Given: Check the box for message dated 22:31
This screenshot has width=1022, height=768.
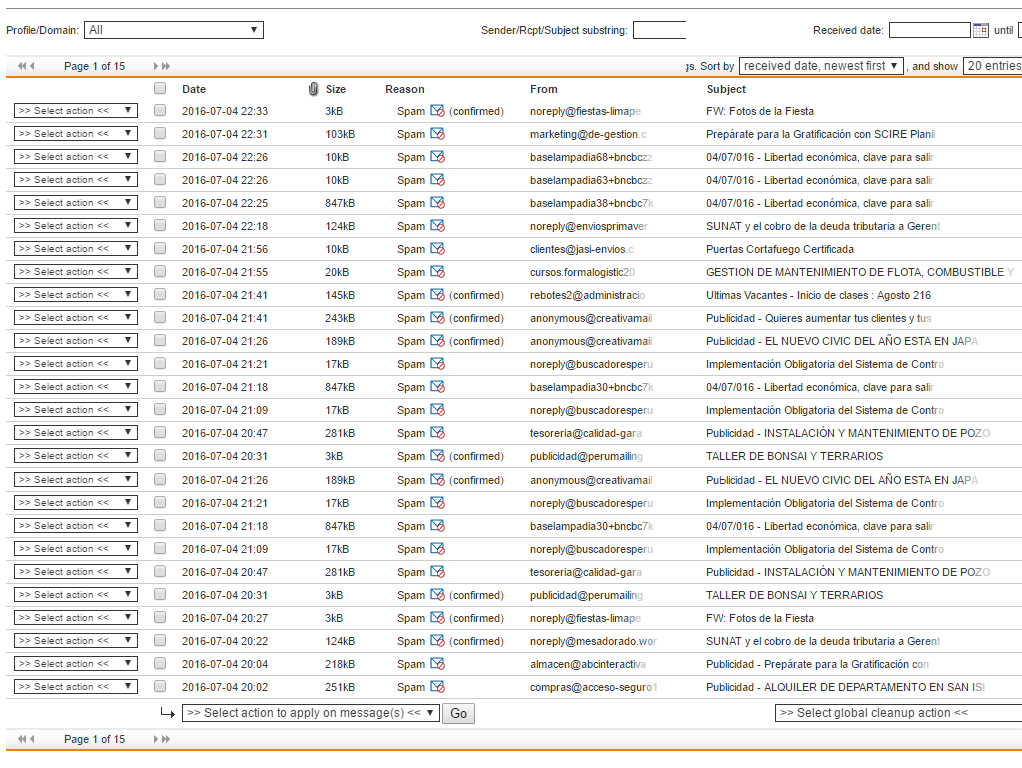Looking at the screenshot, I should pos(160,134).
